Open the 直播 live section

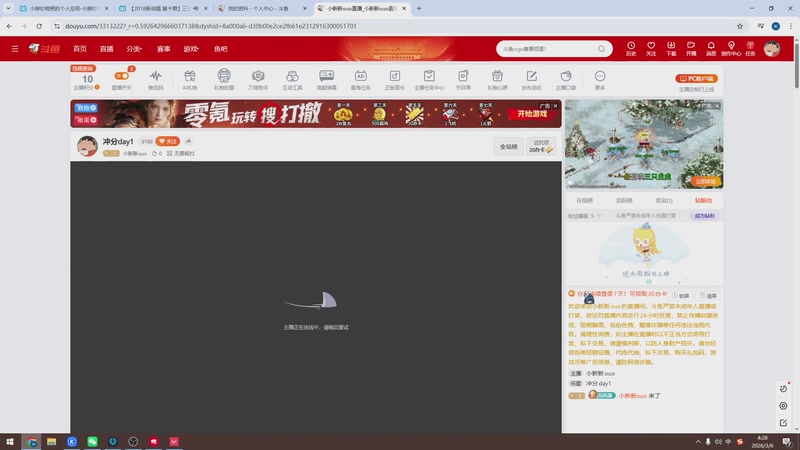pos(107,49)
